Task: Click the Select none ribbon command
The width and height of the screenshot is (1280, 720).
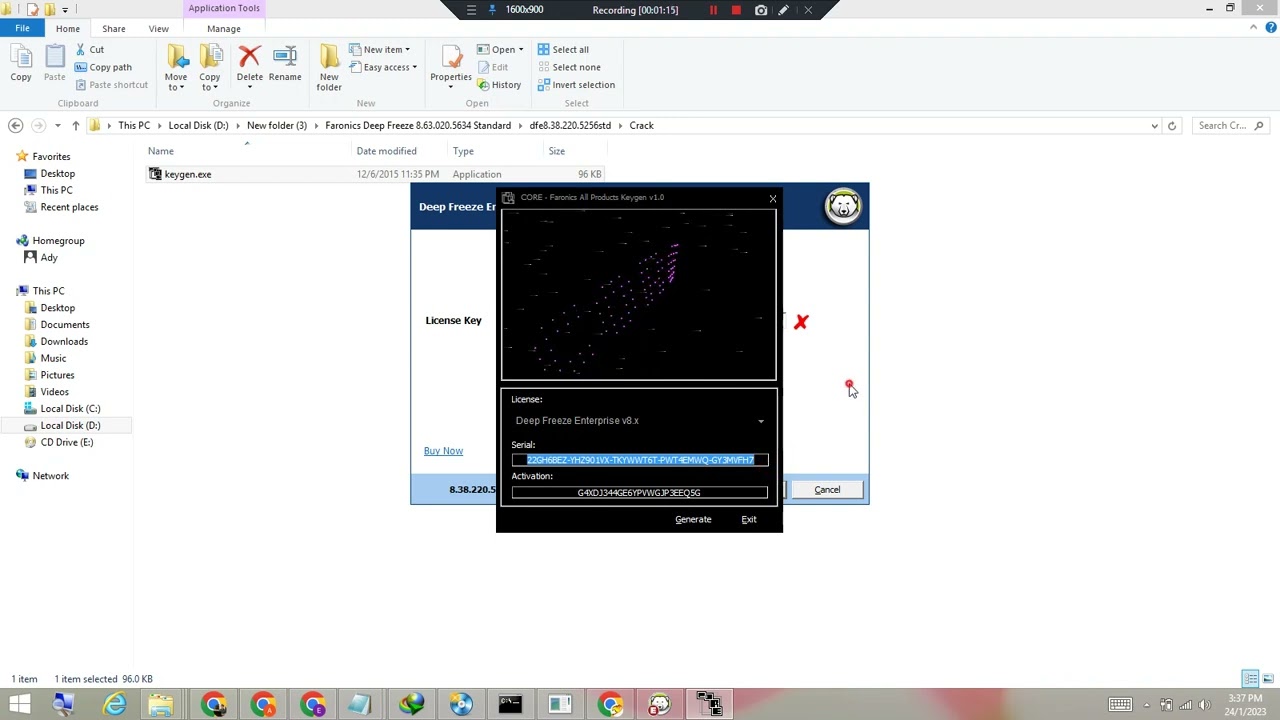Action: coord(568,67)
